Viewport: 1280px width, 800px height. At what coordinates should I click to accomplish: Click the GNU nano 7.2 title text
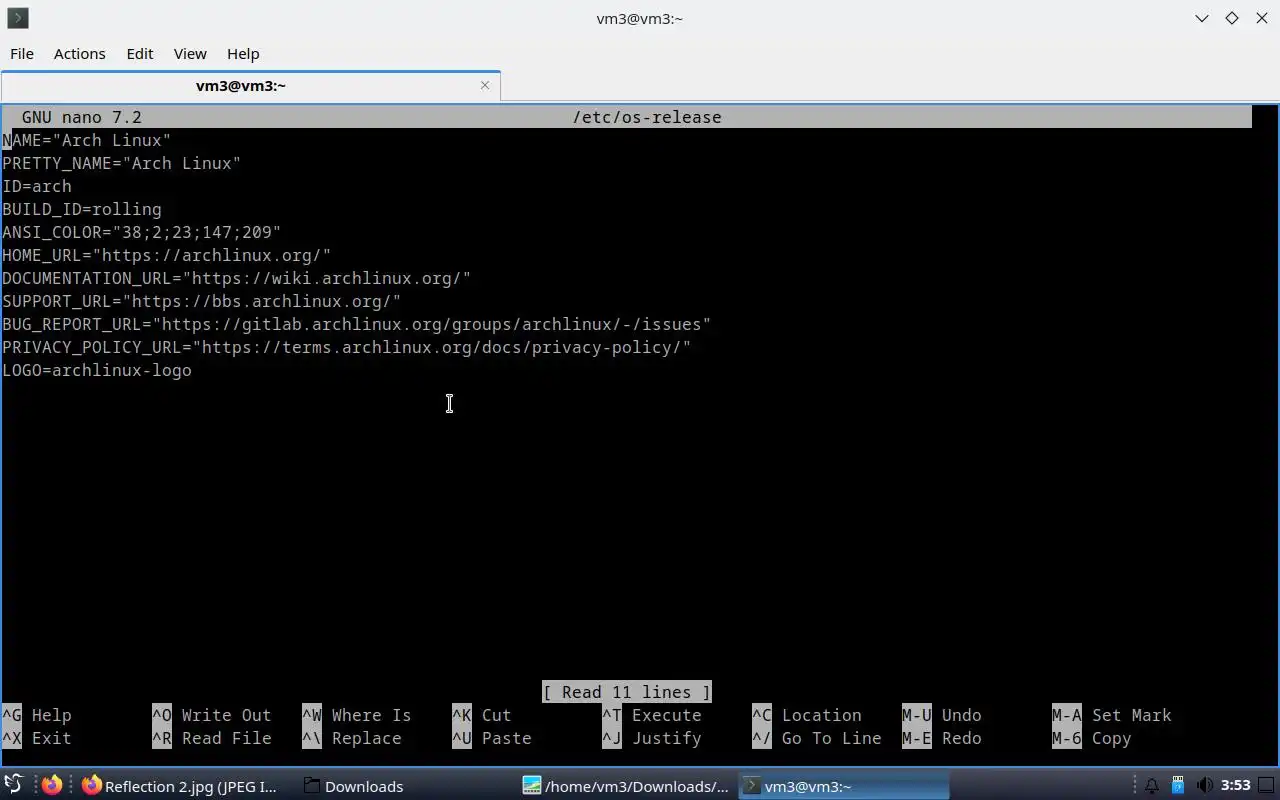coord(82,117)
